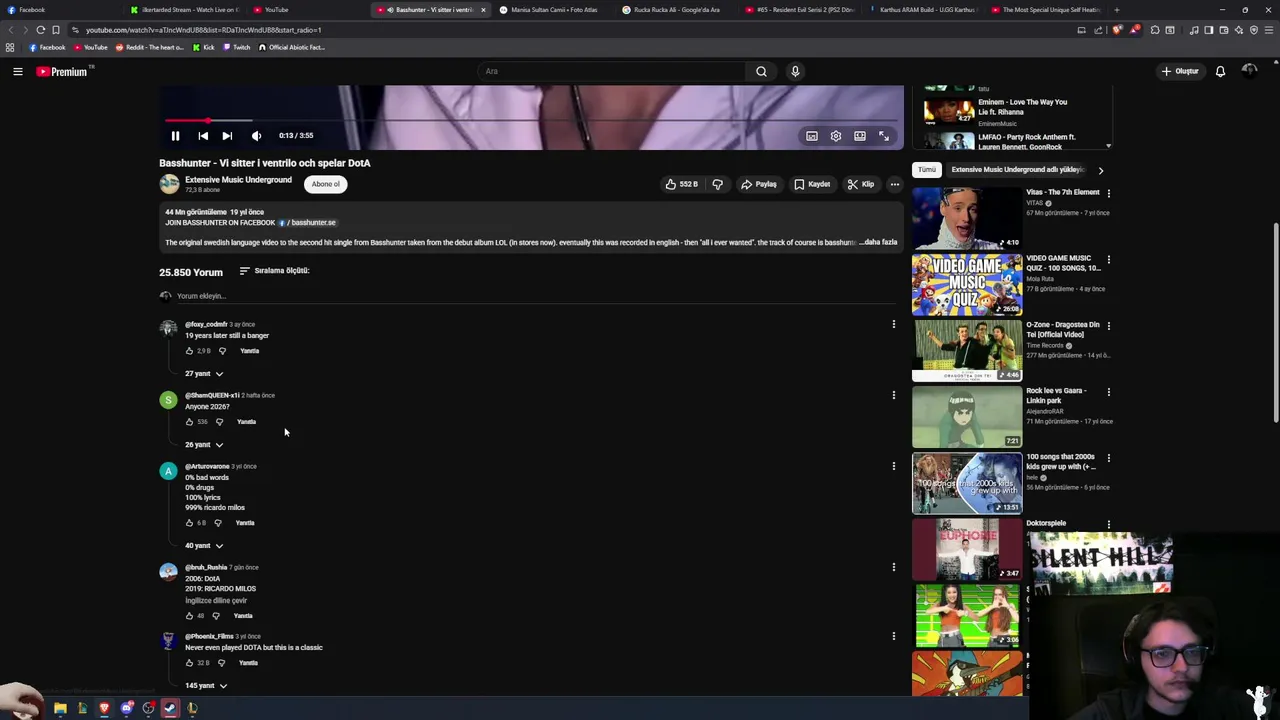The width and height of the screenshot is (1280, 720).
Task: Expand 40 yanıt replies
Action: [x=204, y=545]
